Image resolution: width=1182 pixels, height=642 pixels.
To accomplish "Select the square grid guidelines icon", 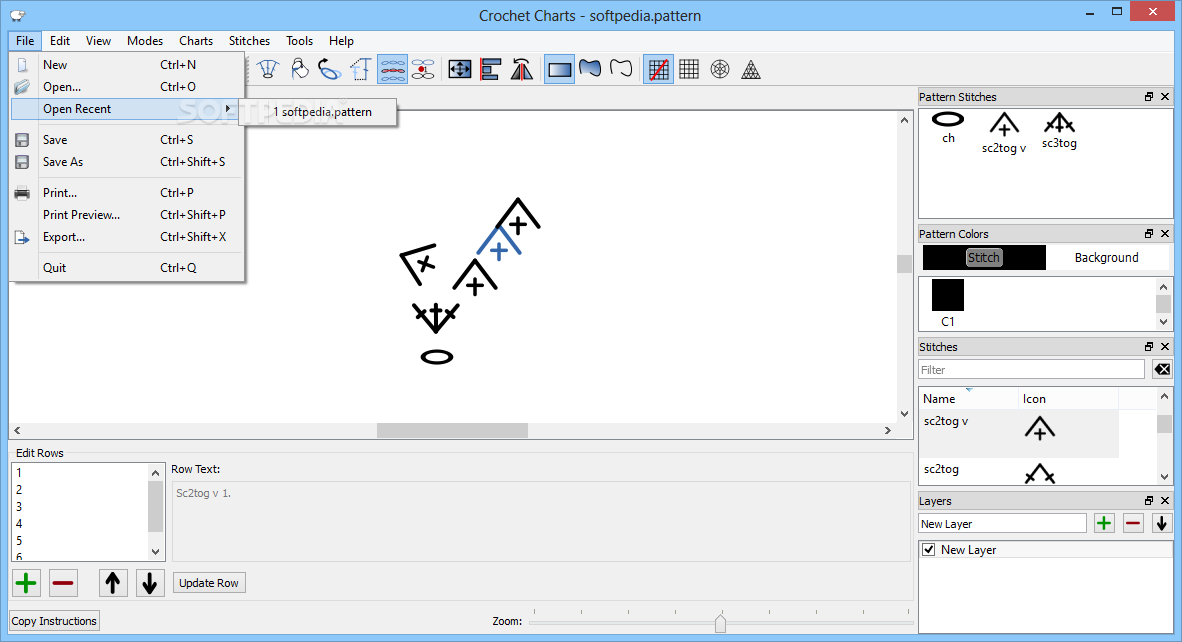I will 689,69.
